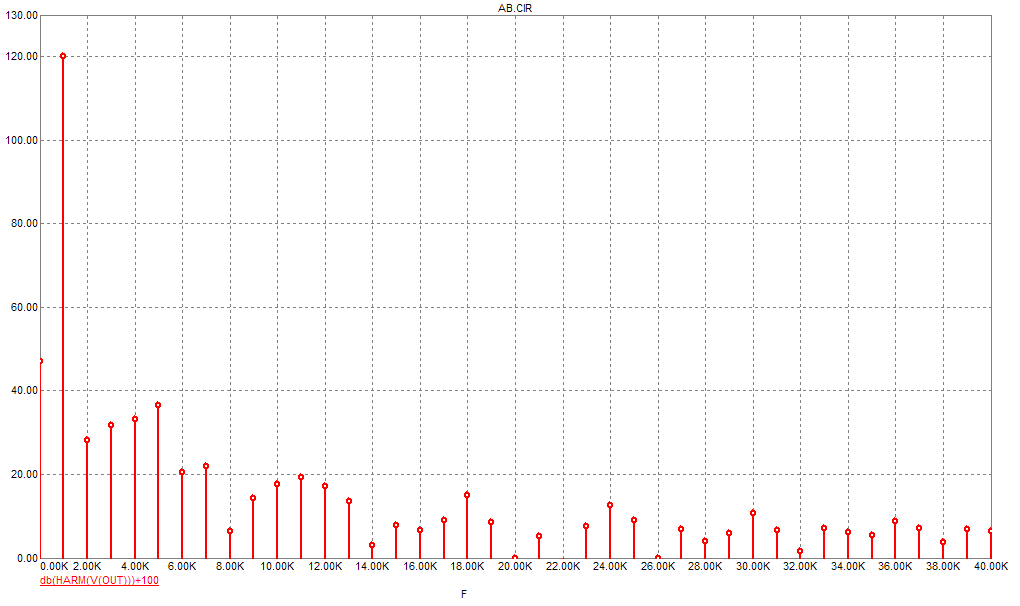Click the 4.00K x-axis label

[135, 566]
